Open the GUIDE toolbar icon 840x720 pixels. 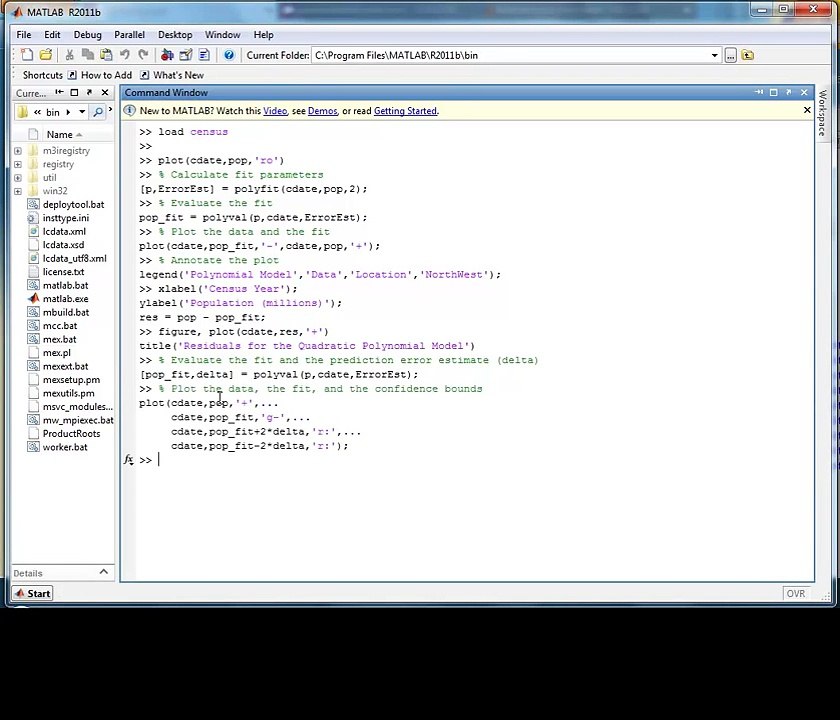tap(185, 55)
